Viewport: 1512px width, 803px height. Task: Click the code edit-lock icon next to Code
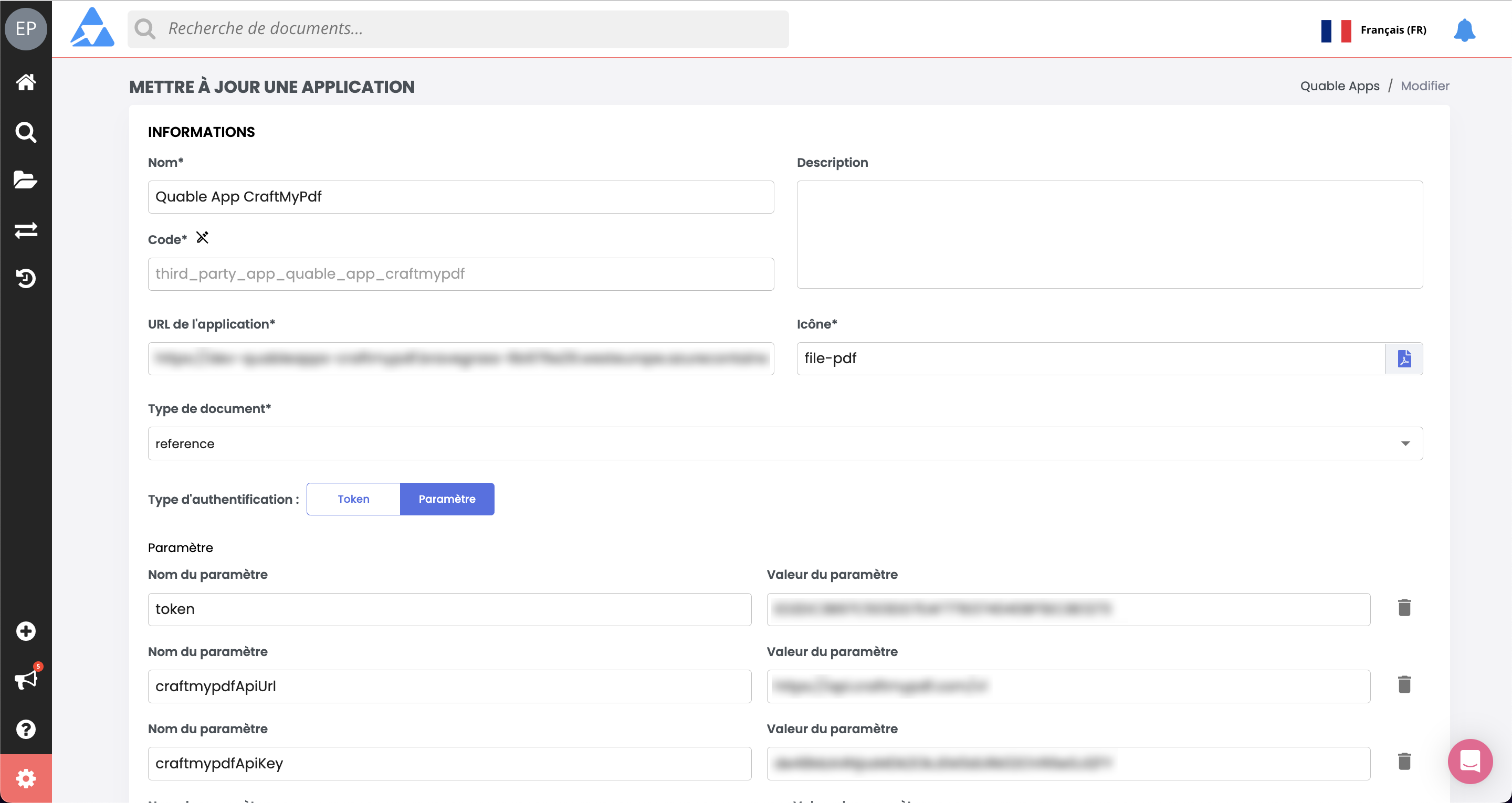coord(203,237)
